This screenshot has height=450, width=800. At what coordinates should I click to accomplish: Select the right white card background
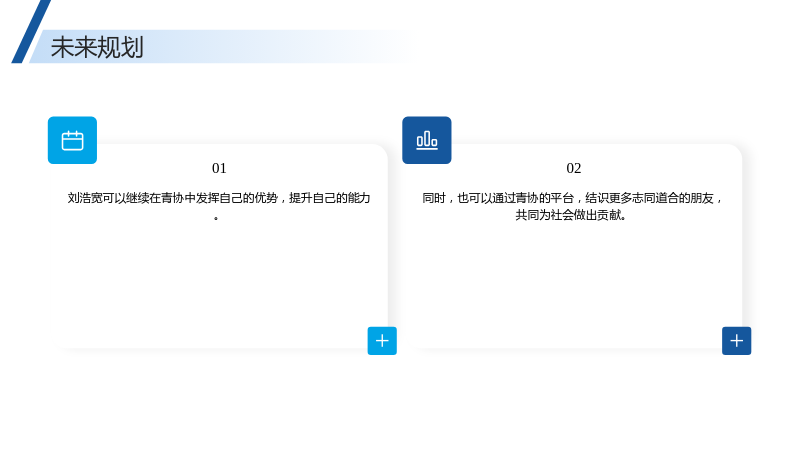pos(572,246)
